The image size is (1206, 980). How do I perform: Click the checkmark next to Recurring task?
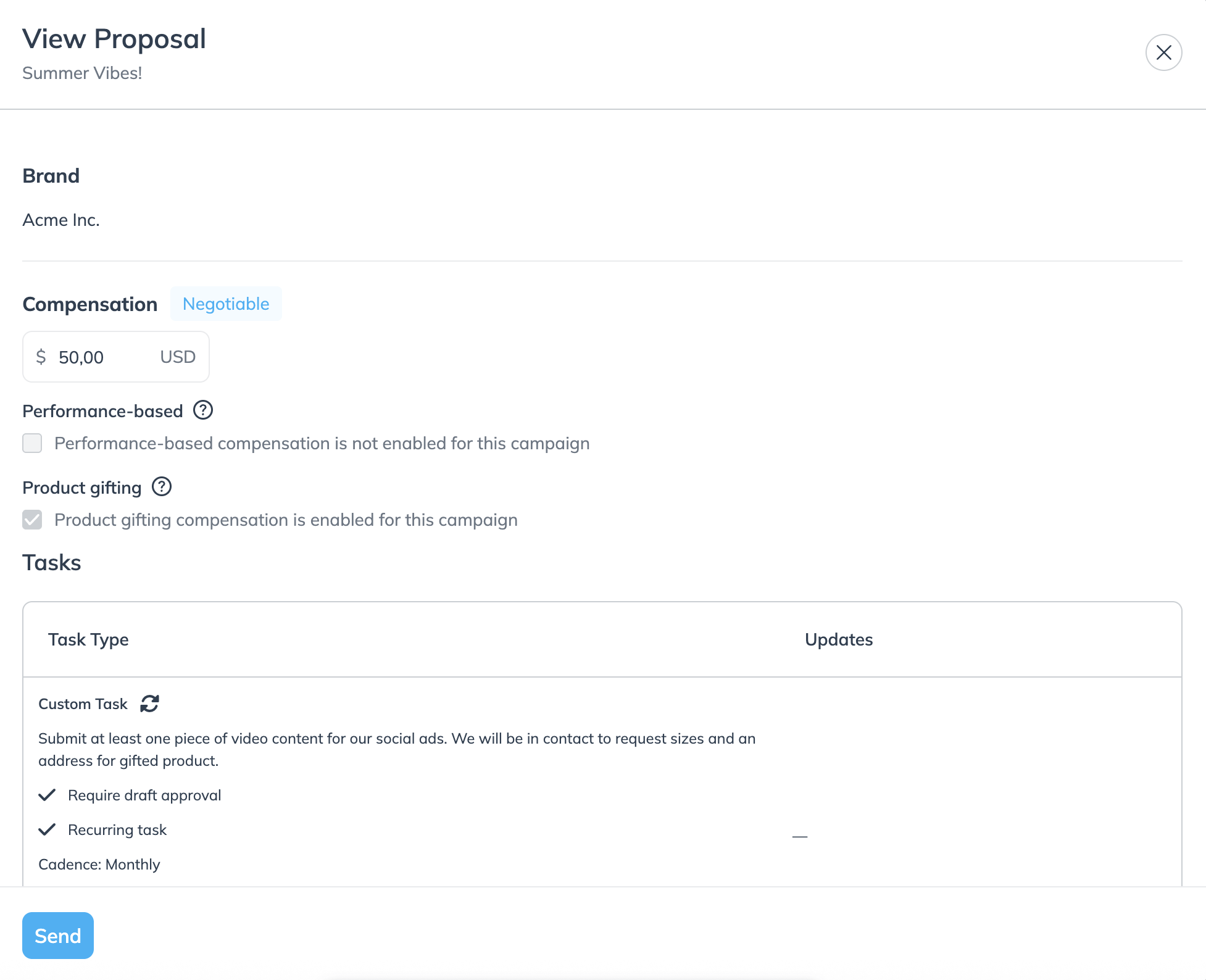click(x=47, y=829)
